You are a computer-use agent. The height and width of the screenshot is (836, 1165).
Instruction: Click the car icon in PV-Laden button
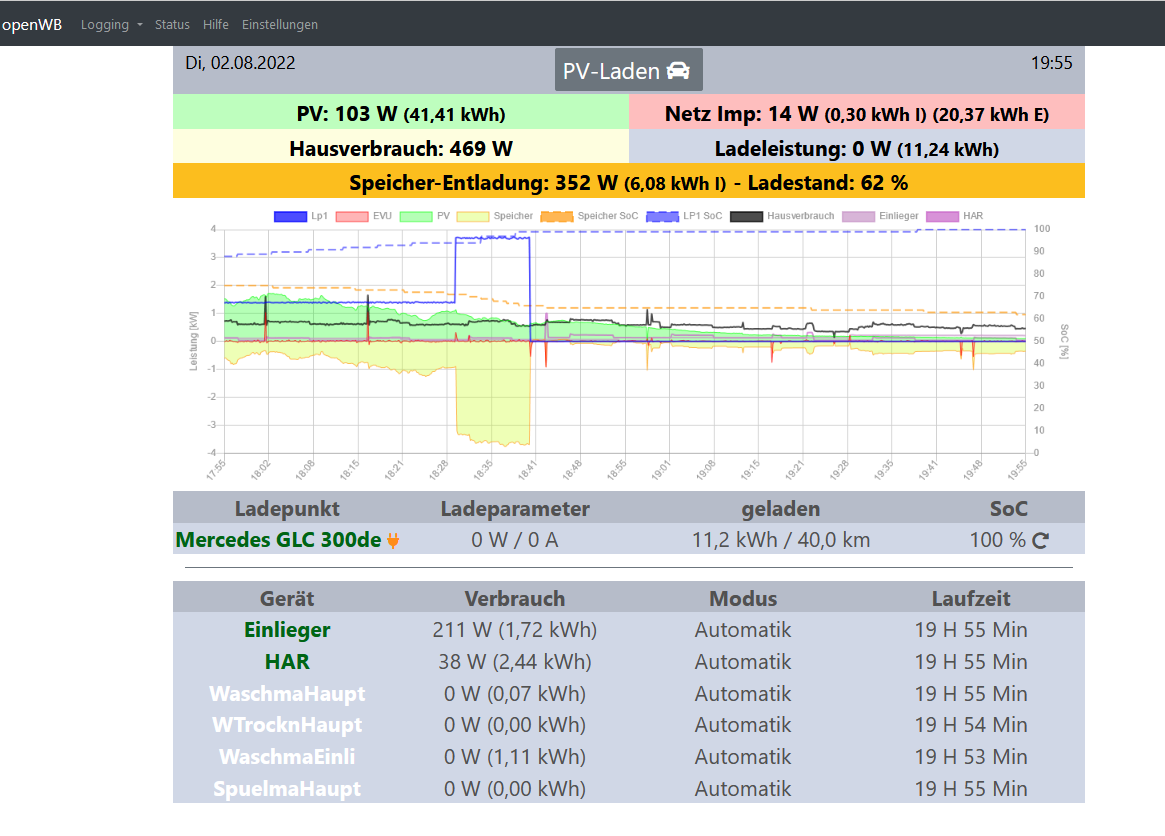click(x=678, y=71)
